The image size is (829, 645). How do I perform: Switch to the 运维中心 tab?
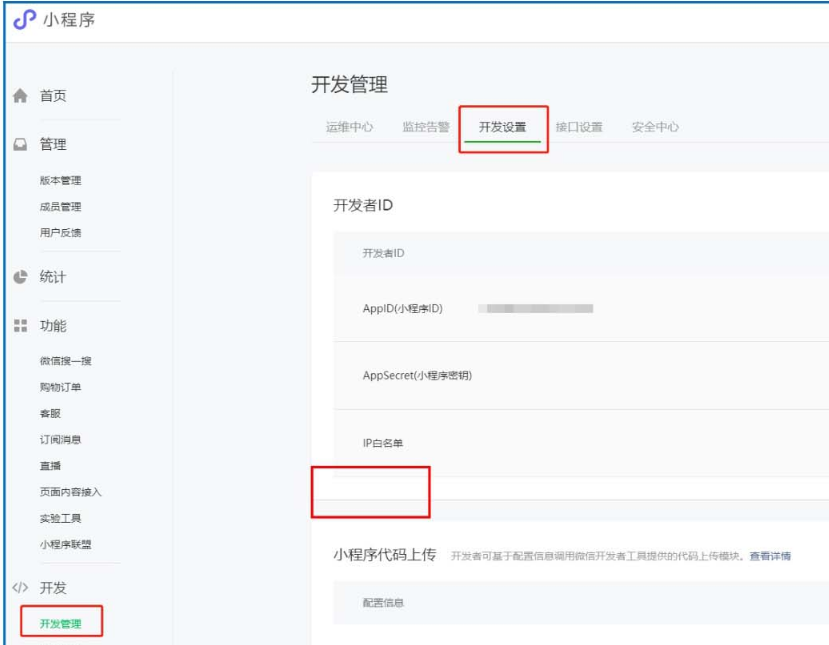click(x=349, y=127)
